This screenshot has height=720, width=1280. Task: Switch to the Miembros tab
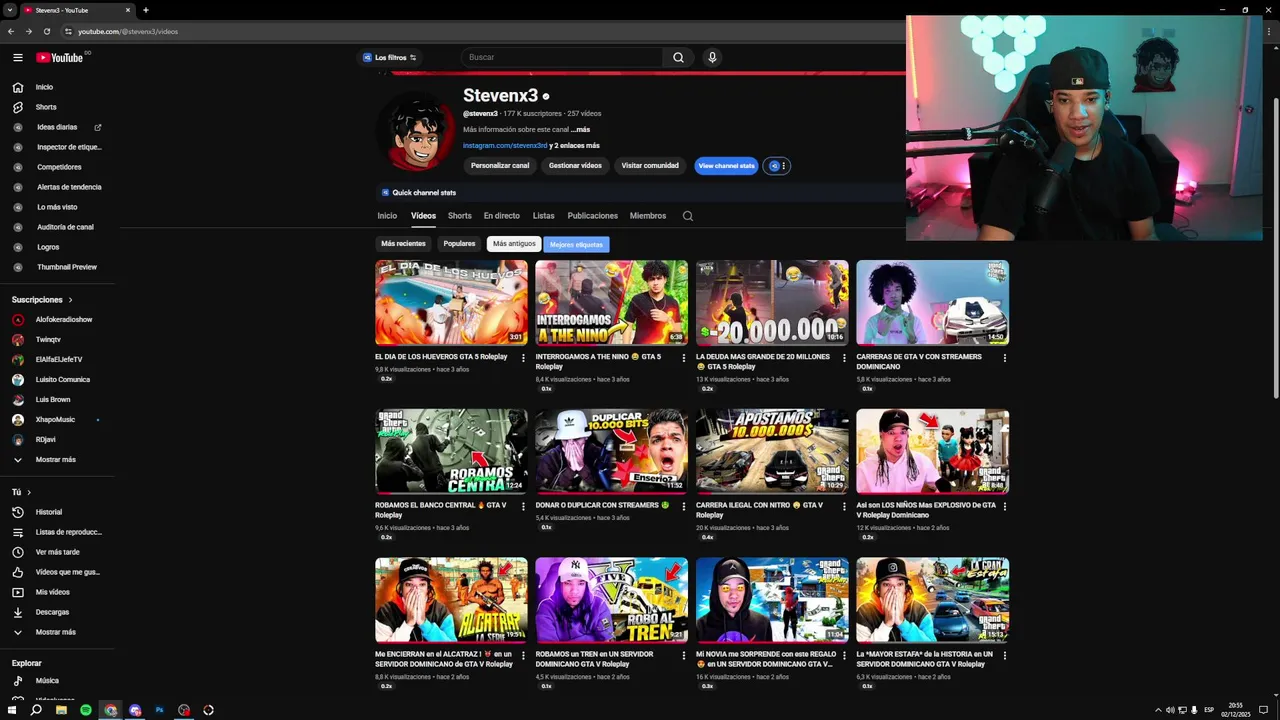click(x=648, y=216)
